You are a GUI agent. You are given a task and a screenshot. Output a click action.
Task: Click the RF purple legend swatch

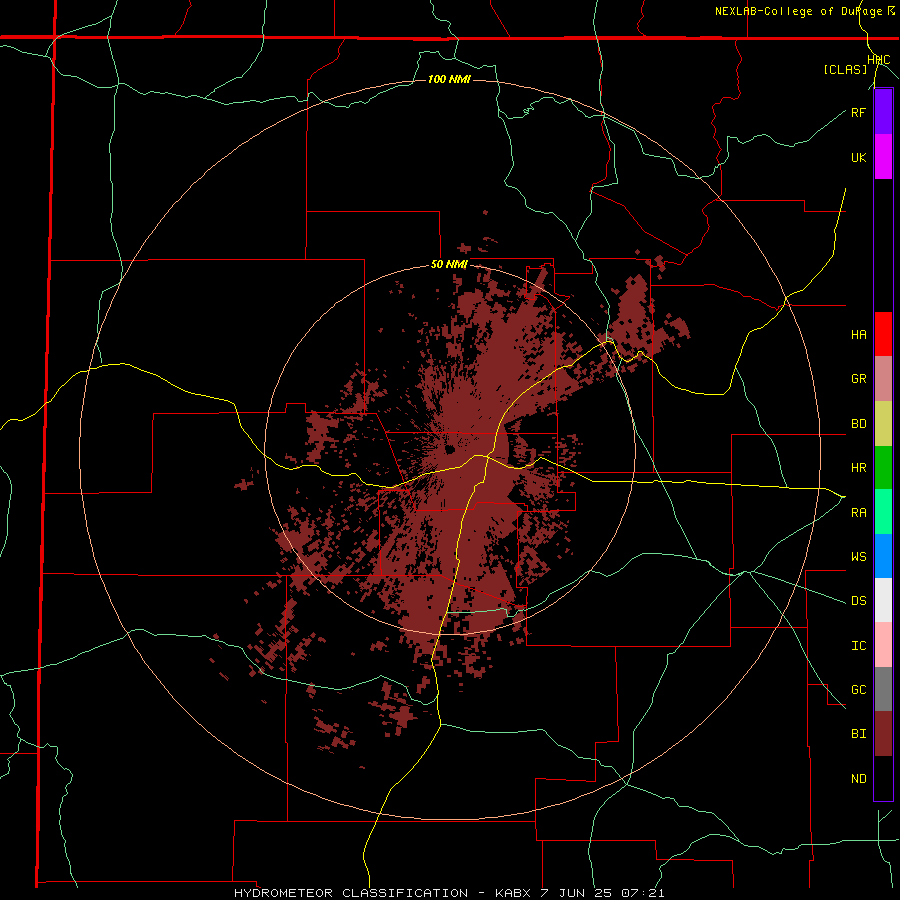[x=883, y=112]
